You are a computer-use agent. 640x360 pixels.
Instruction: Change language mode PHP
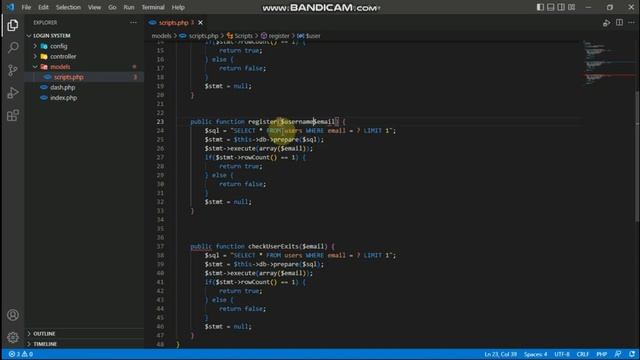(601, 354)
